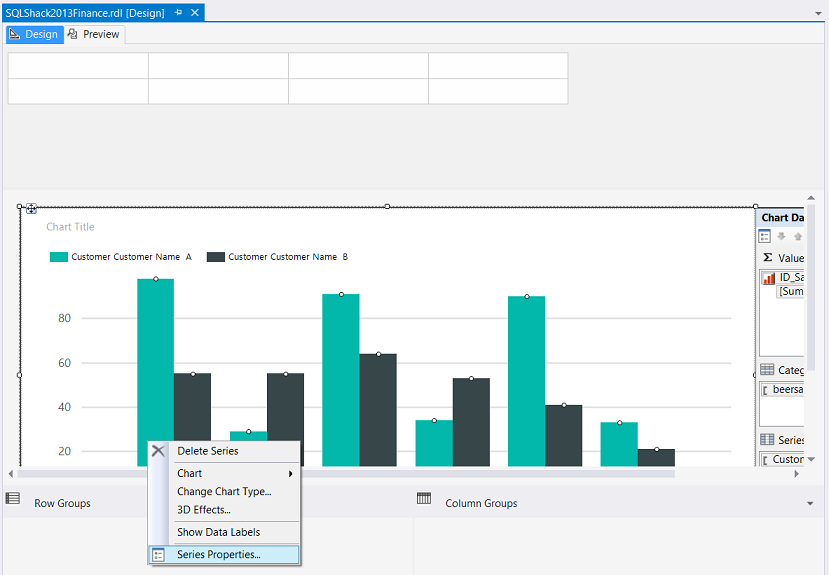Click the move down arrow in Chart Data
Viewport: 829px width, 575px height.
[x=781, y=237]
